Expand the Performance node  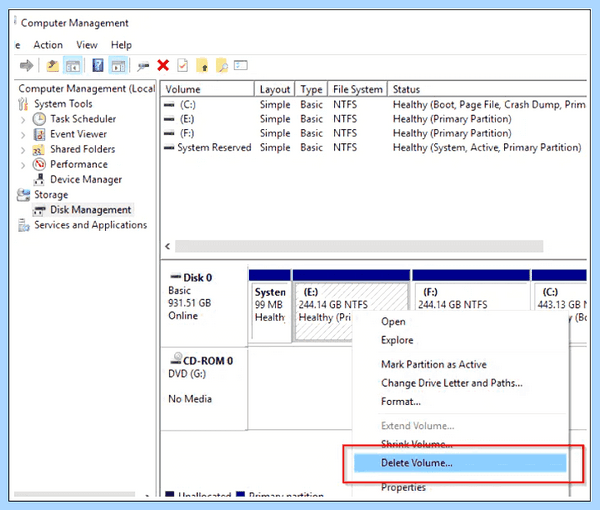23,165
